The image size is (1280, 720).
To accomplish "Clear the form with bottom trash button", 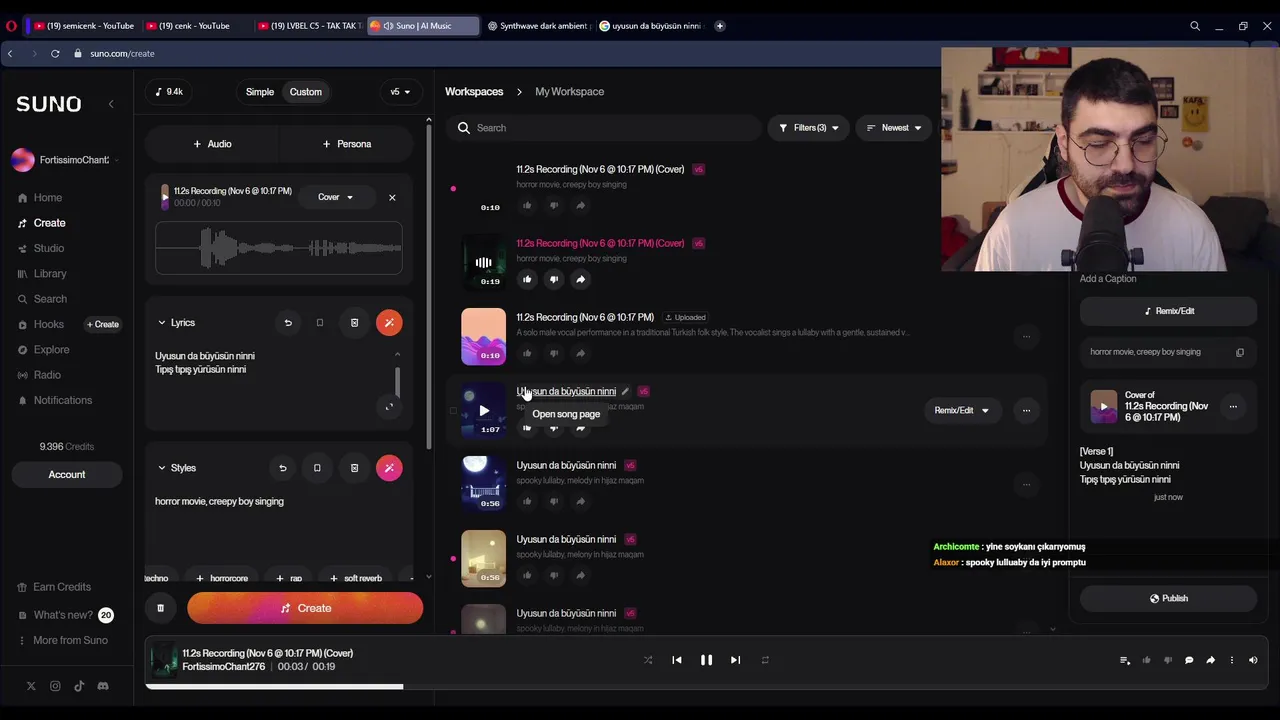I will 160,608.
